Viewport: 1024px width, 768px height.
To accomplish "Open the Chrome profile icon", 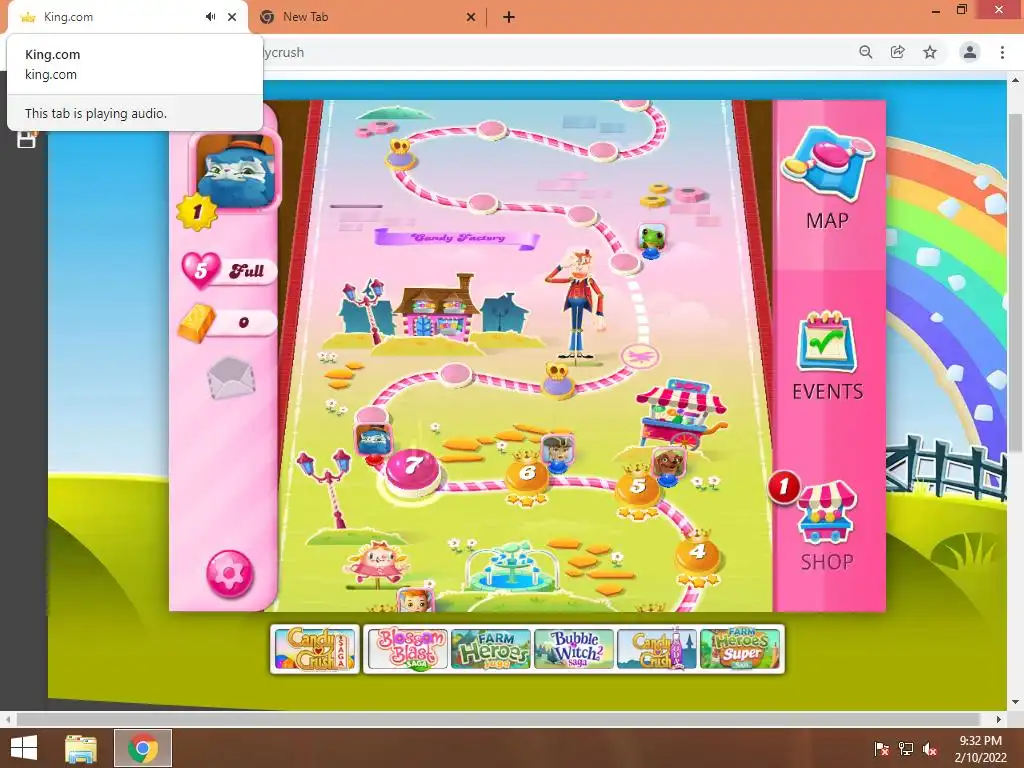I will pos(970,52).
